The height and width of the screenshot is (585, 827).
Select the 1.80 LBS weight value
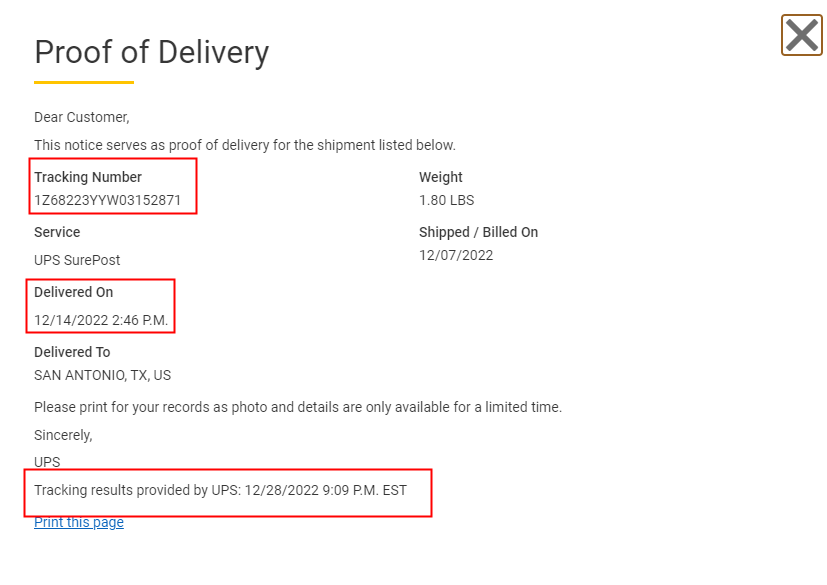coord(446,200)
